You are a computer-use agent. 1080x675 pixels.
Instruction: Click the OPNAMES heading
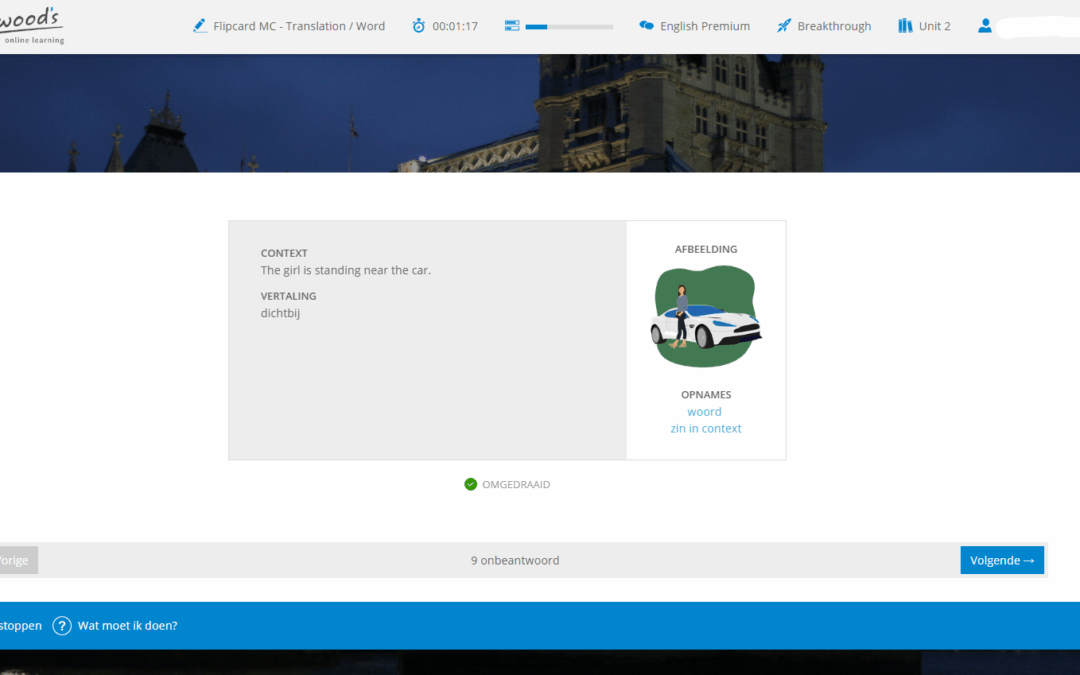pyautogui.click(x=706, y=394)
